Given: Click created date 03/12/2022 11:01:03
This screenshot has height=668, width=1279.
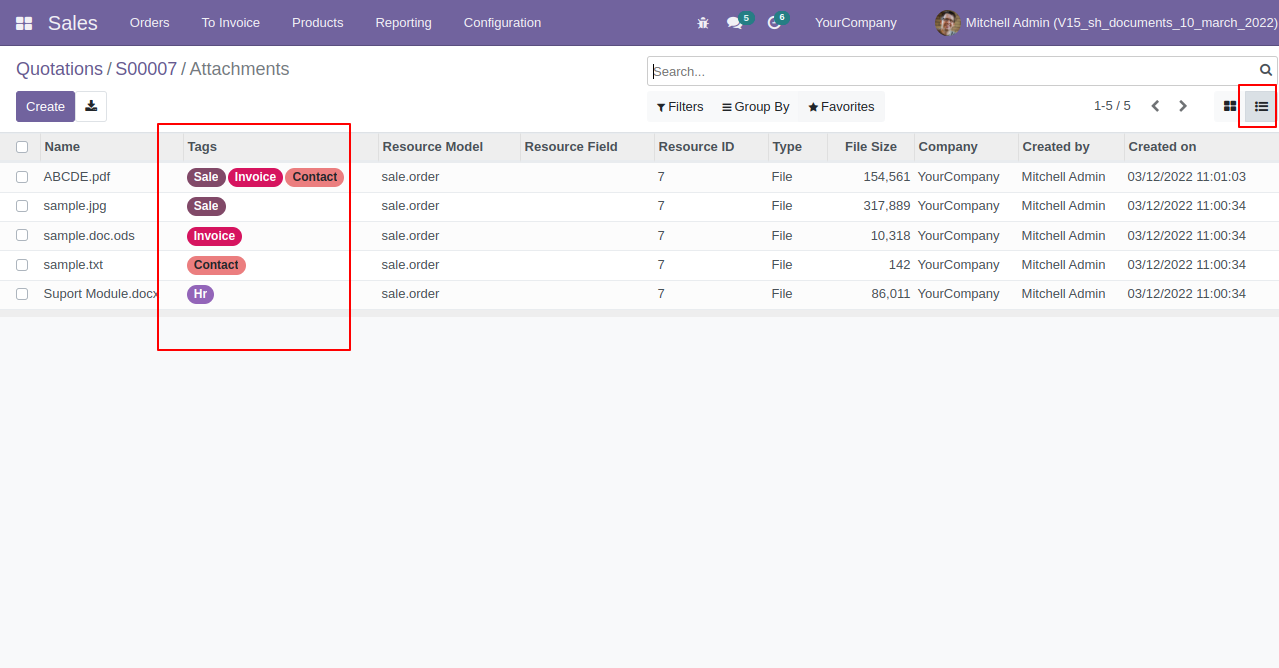Looking at the screenshot, I should (x=1186, y=177).
